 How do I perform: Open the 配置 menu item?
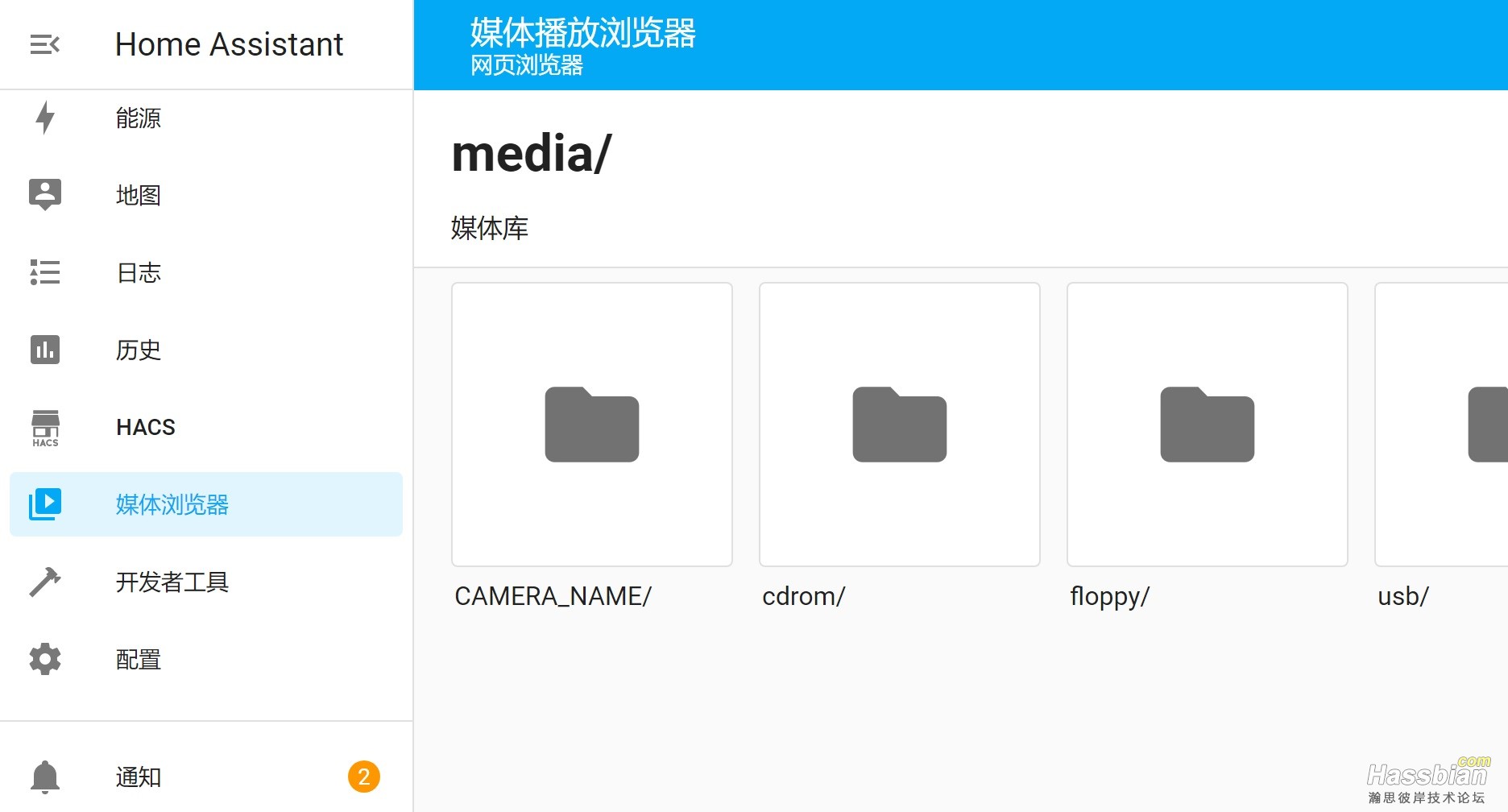pyautogui.click(x=206, y=659)
